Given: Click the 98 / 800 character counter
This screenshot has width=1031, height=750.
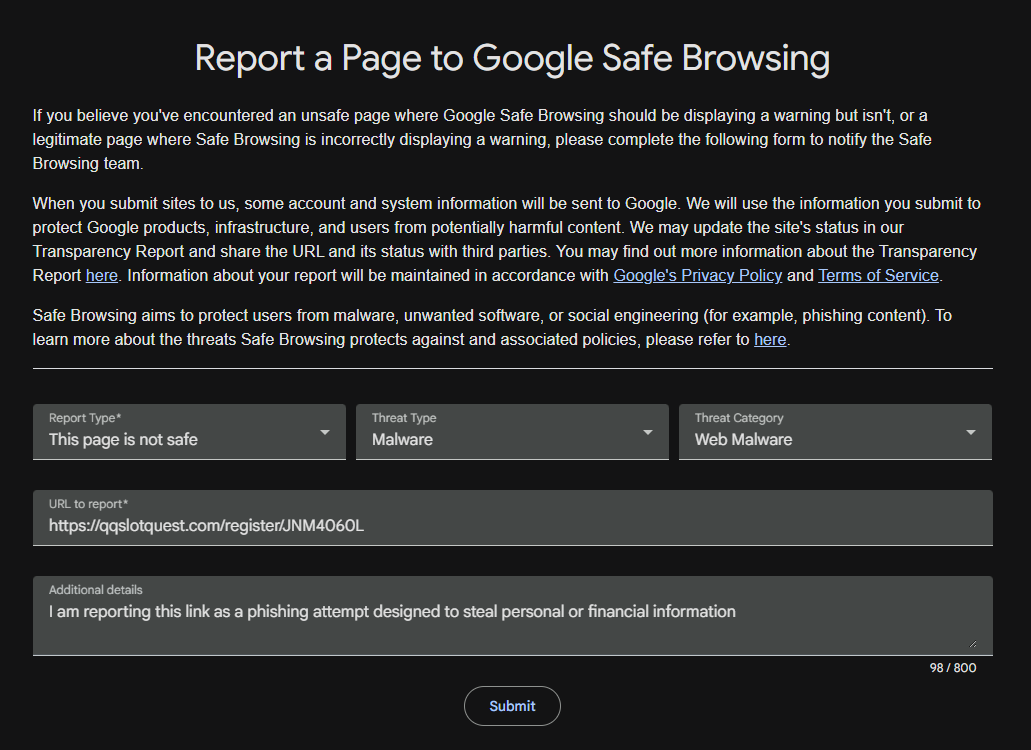Looking at the screenshot, I should pos(953,668).
